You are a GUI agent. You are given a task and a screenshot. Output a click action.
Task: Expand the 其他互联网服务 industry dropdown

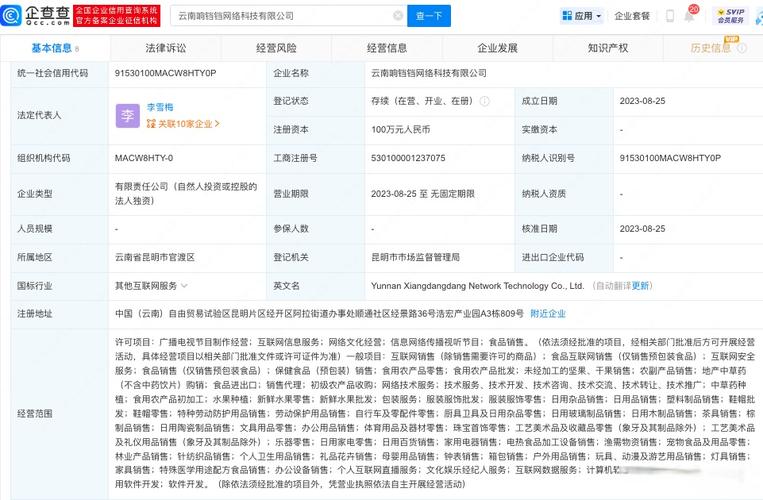(184, 286)
